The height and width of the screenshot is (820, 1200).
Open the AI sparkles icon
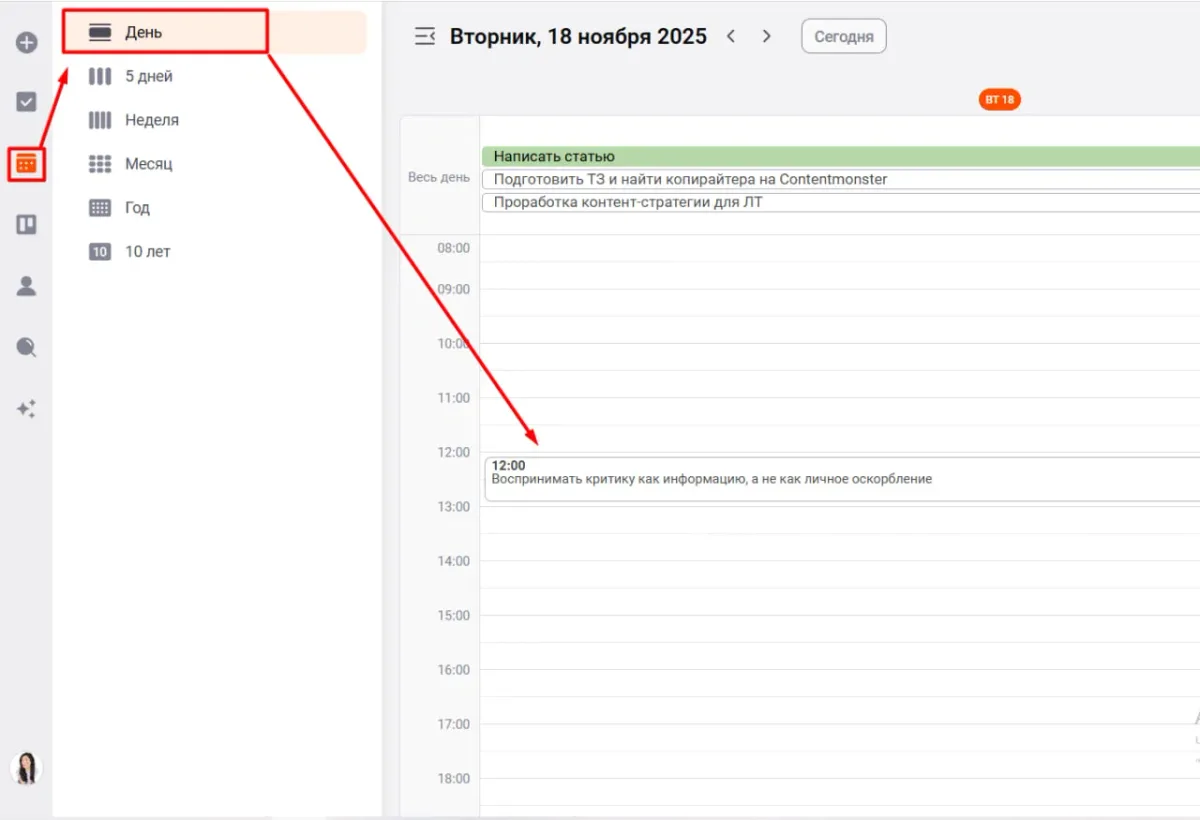click(x=27, y=409)
